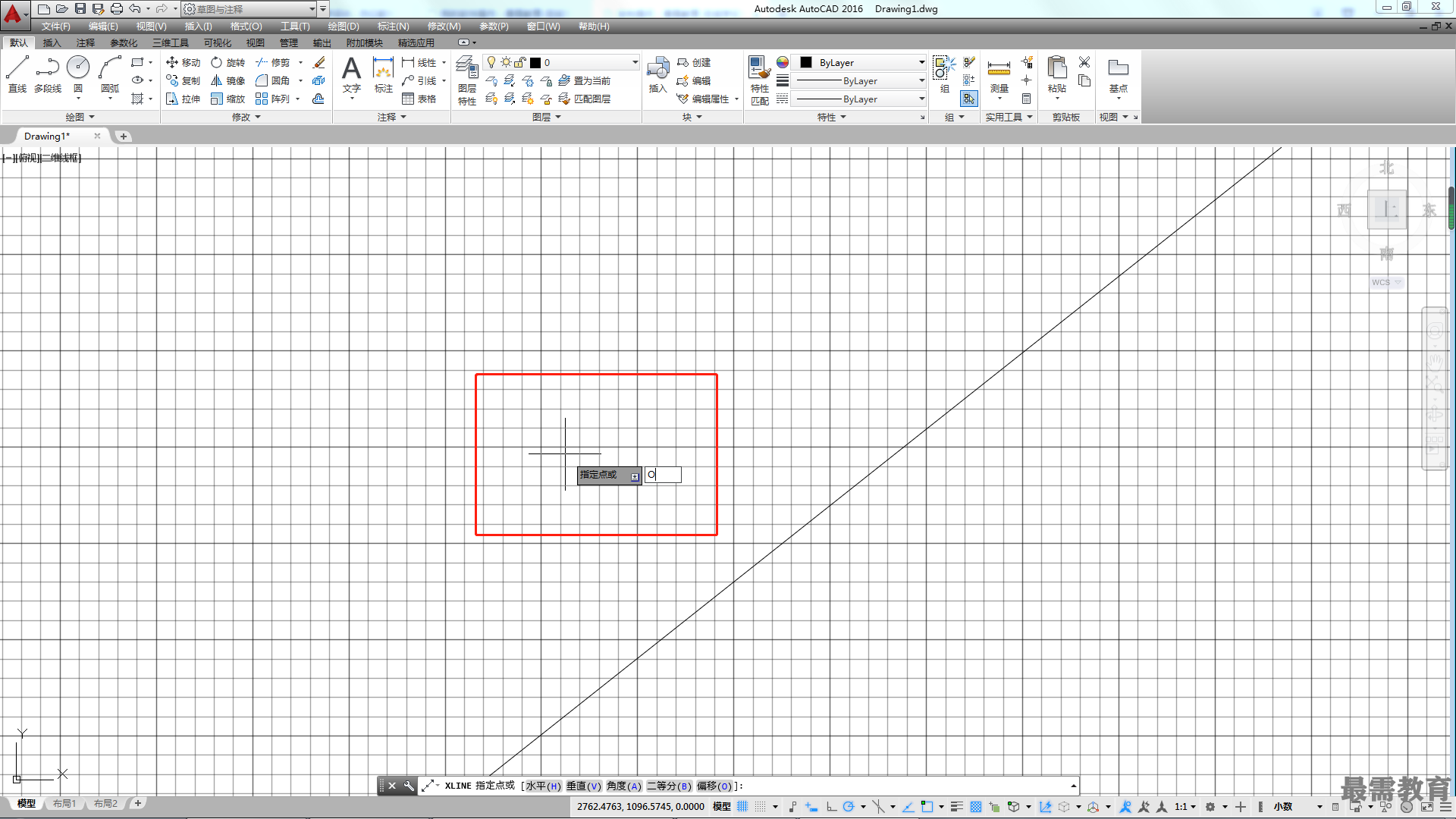Choose the 垂直(V) command option
The height and width of the screenshot is (819, 1456).
583,786
